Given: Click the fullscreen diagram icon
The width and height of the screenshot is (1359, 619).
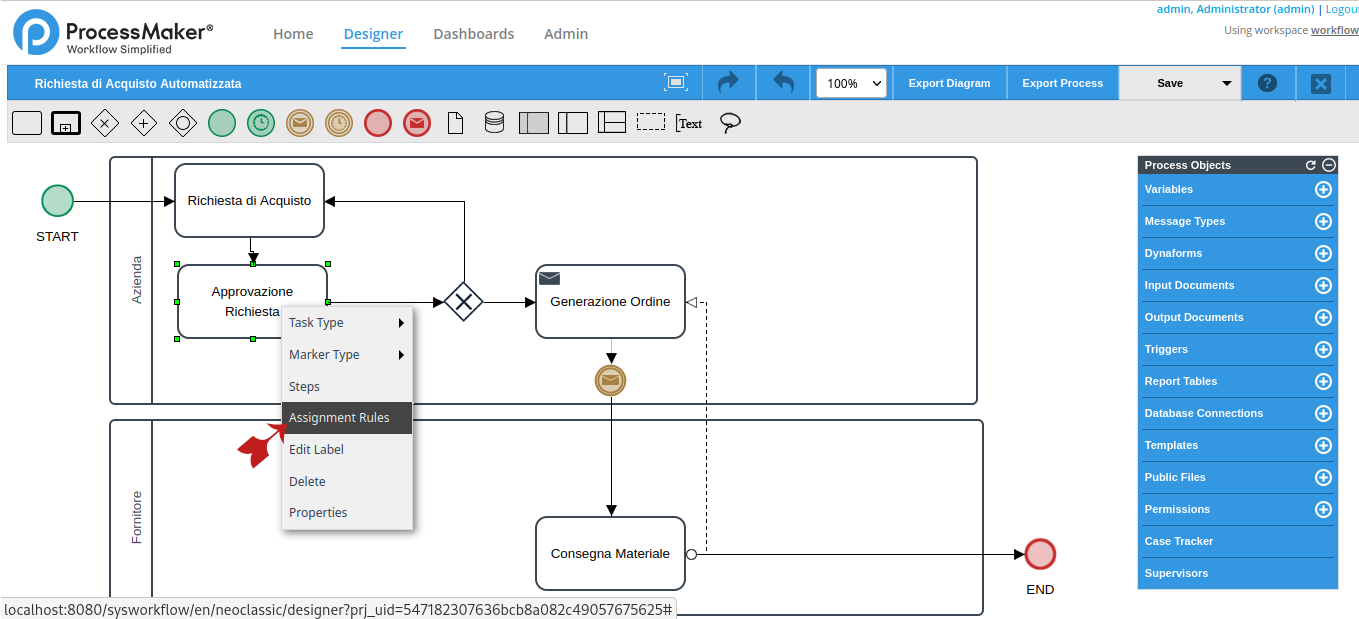Looking at the screenshot, I should pyautogui.click(x=676, y=84).
